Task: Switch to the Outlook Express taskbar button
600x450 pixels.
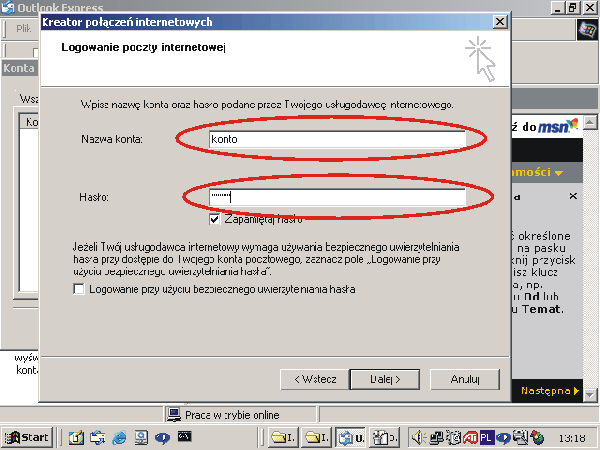Action: pyautogui.click(x=349, y=437)
